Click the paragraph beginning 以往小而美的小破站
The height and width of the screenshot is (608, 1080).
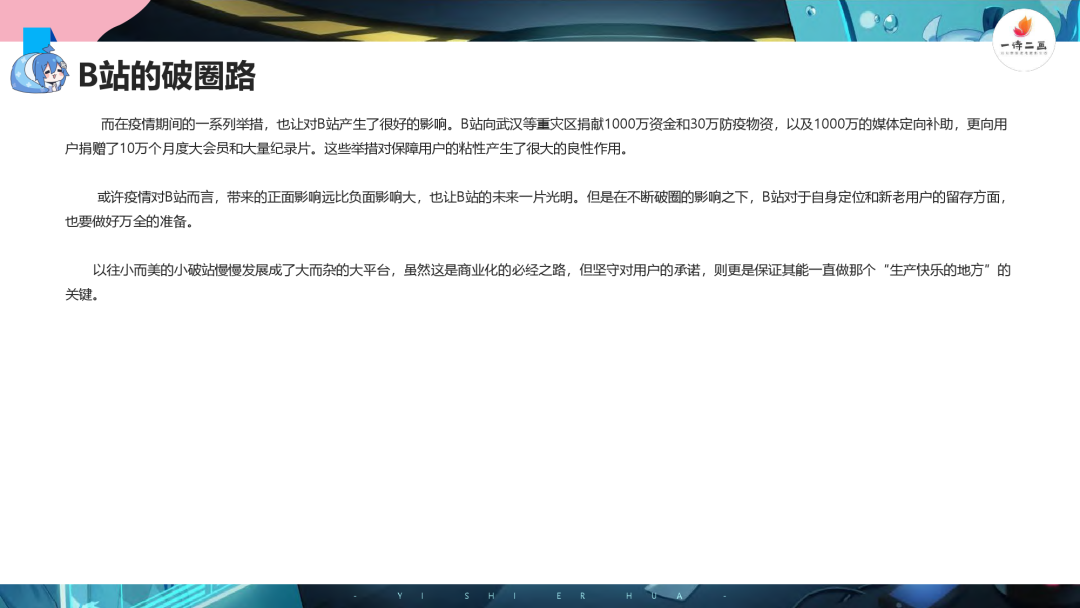[x=538, y=282]
